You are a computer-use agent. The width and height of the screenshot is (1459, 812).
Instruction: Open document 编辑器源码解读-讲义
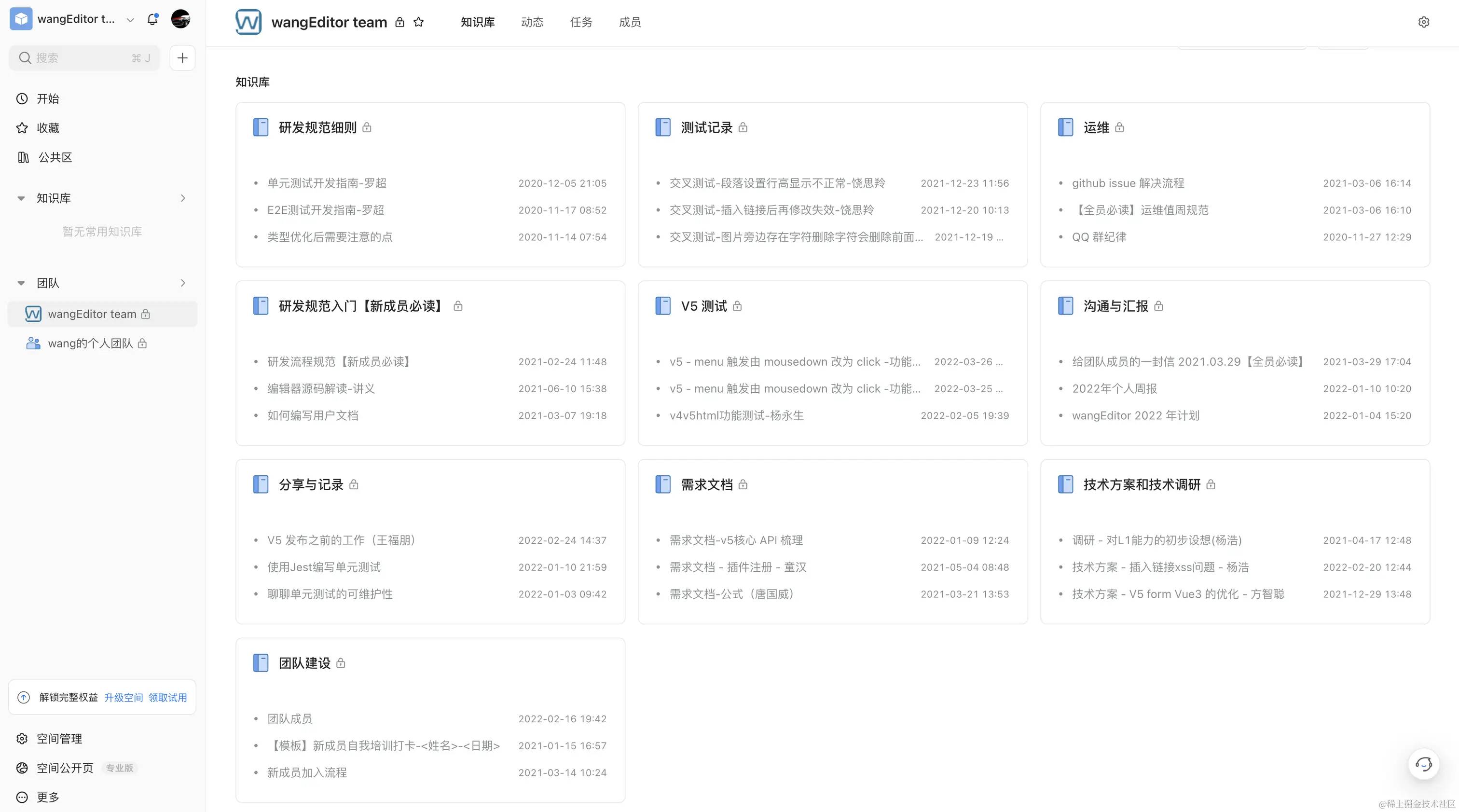[x=320, y=388]
